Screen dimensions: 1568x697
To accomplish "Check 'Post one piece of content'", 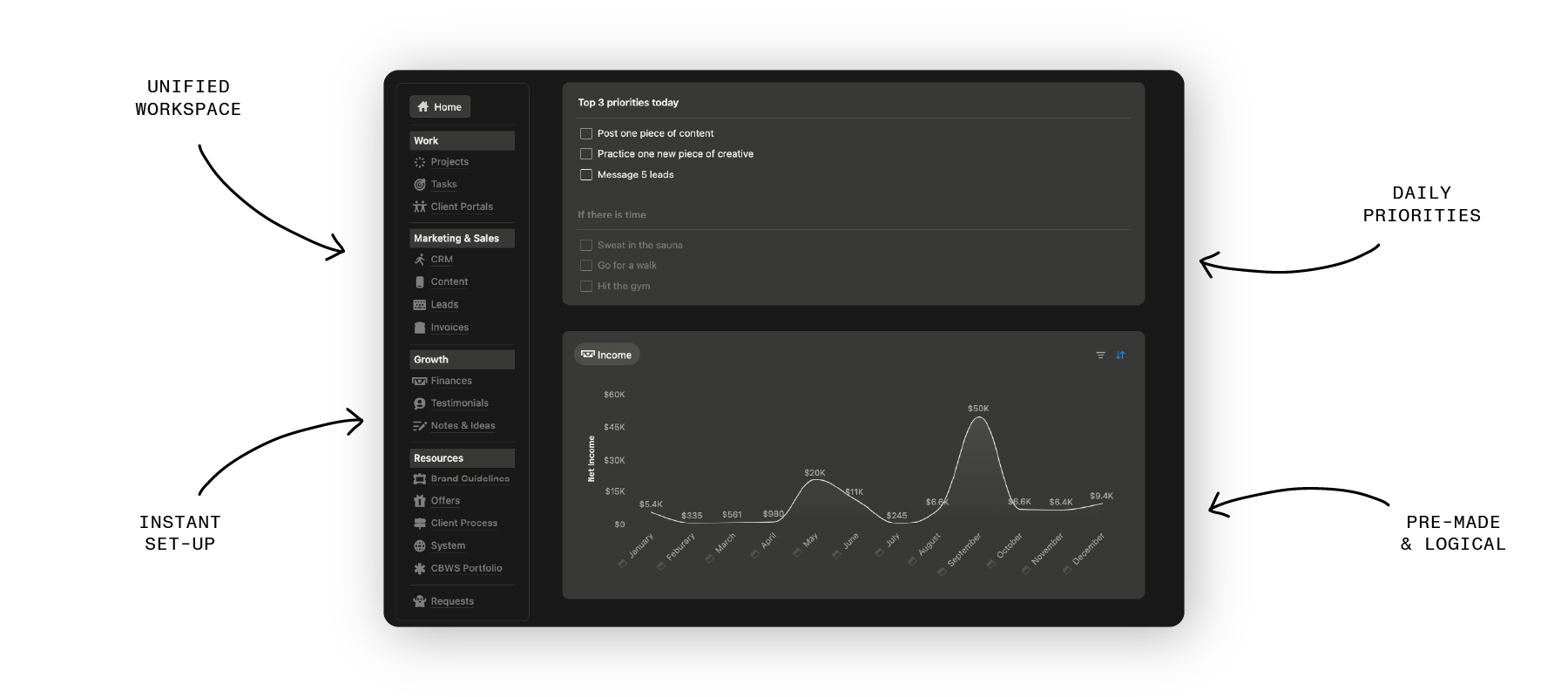I will [x=586, y=133].
